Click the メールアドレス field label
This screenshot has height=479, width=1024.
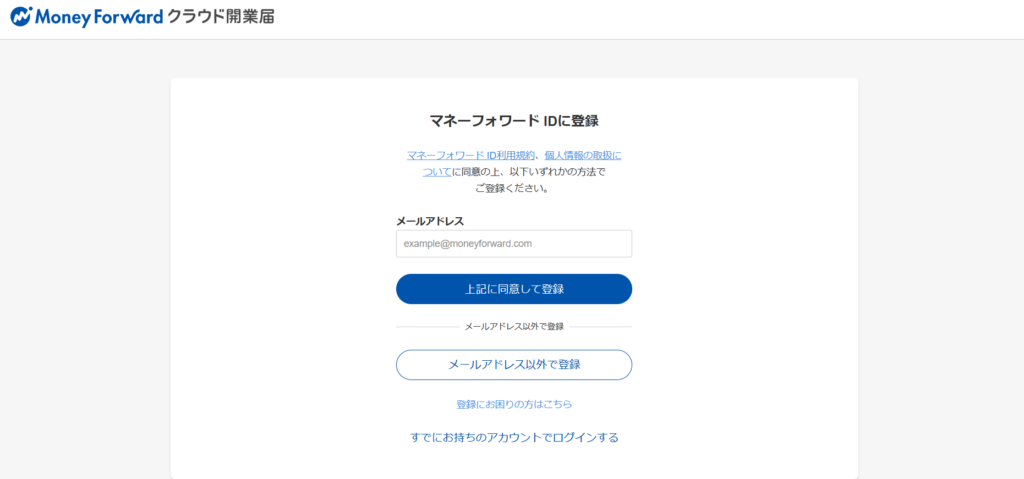(x=430, y=221)
